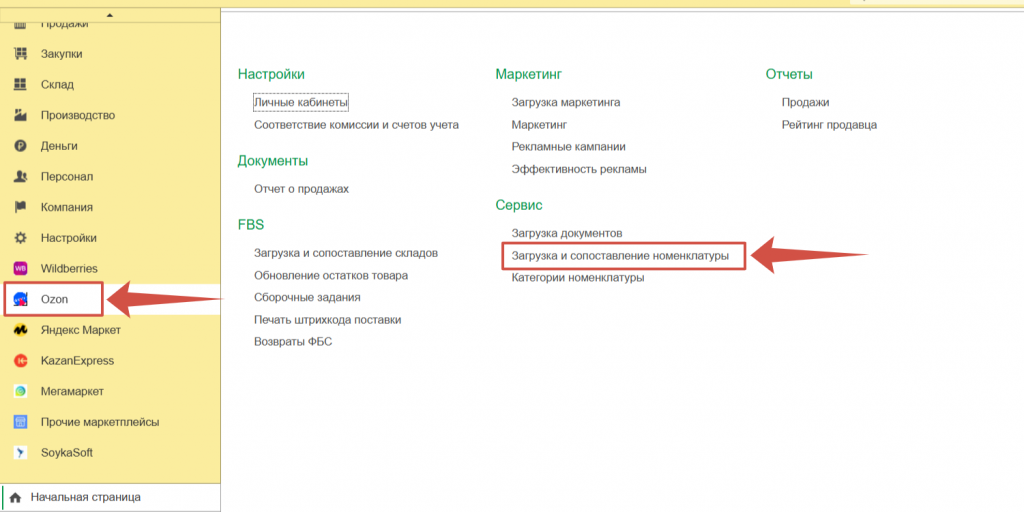
Task: Open the Производство section
Action: [77, 115]
